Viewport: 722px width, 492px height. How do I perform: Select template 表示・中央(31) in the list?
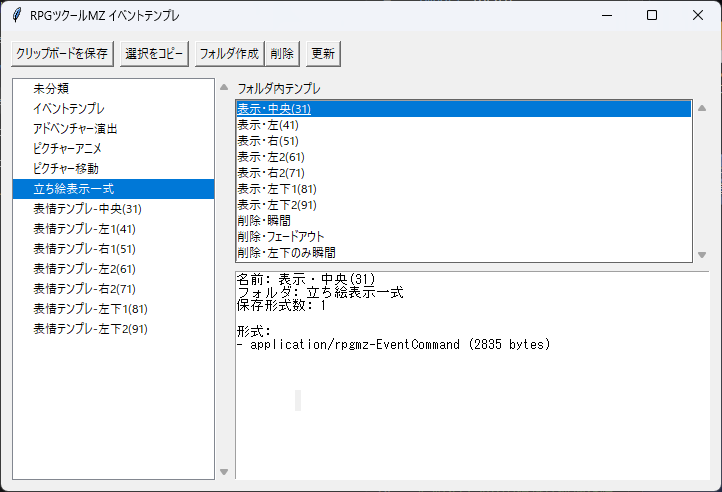[464, 109]
